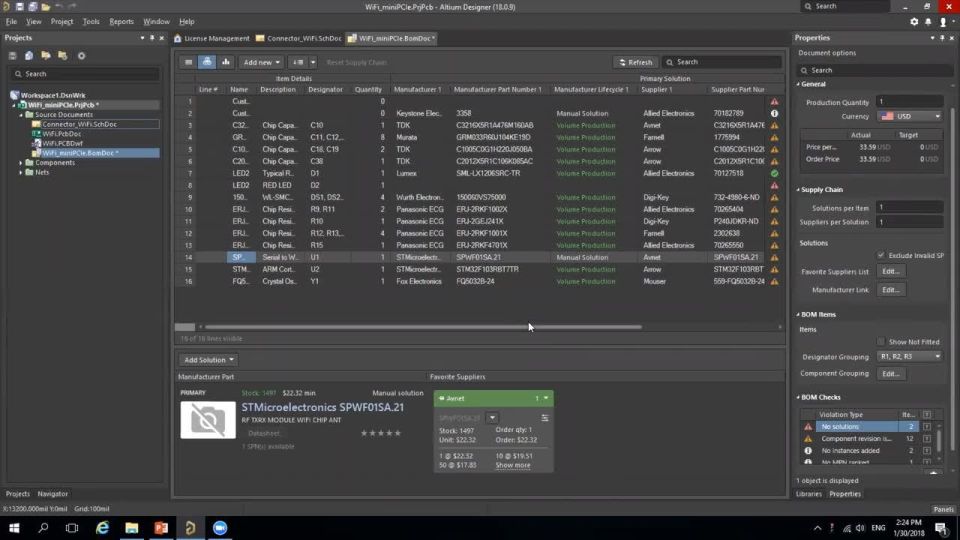Click the BOM search field
The width and height of the screenshot is (960, 540).
(x=722, y=62)
